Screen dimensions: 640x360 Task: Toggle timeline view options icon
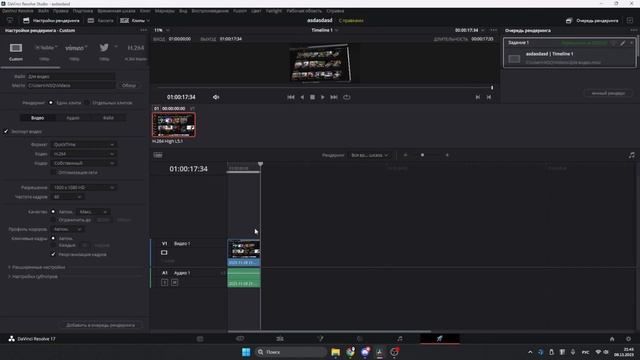[x=158, y=155]
